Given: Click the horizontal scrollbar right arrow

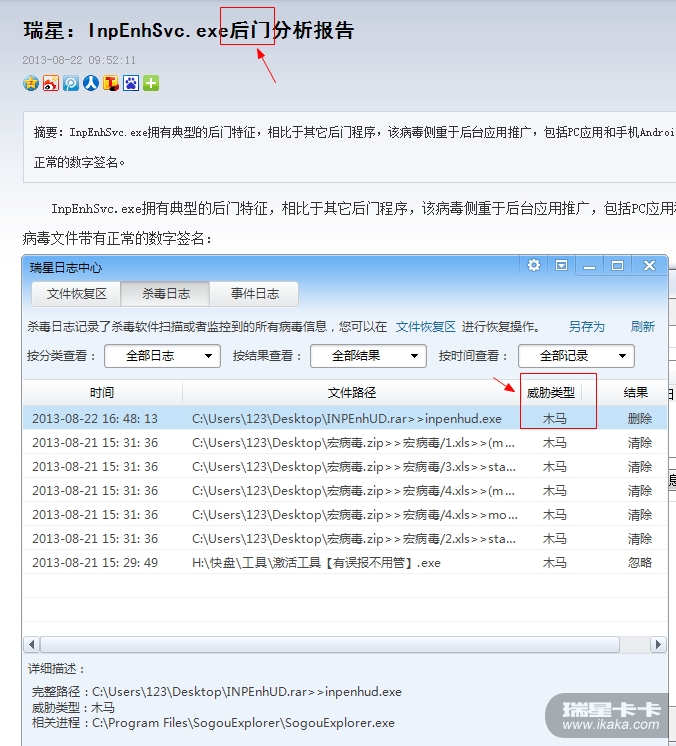Looking at the screenshot, I should pos(658,645).
